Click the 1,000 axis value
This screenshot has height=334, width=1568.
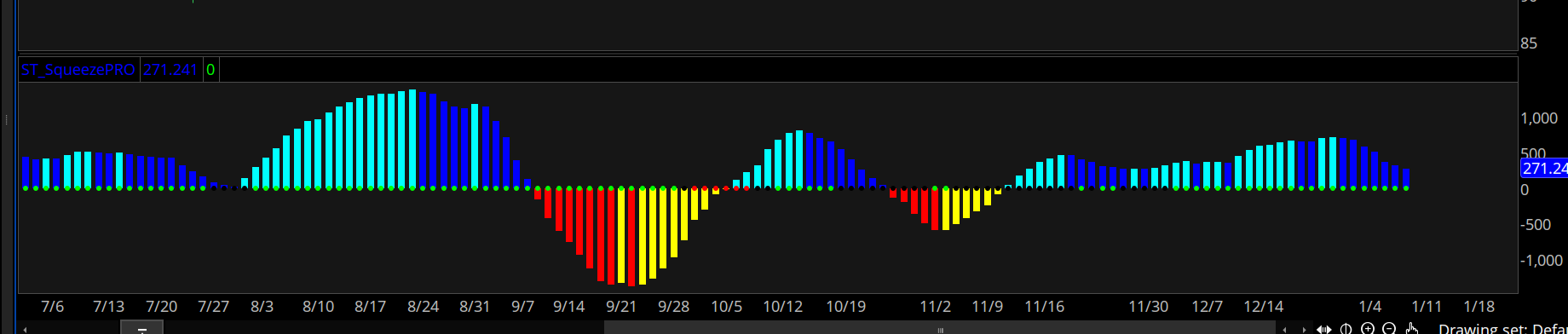coord(1540,118)
